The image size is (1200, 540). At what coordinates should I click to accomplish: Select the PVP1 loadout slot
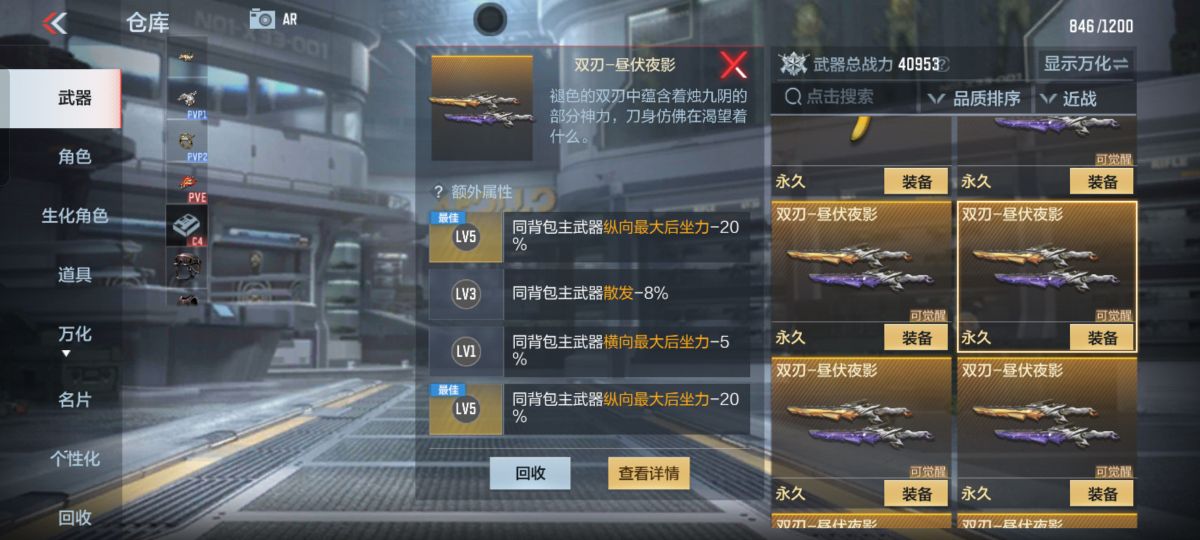187,100
